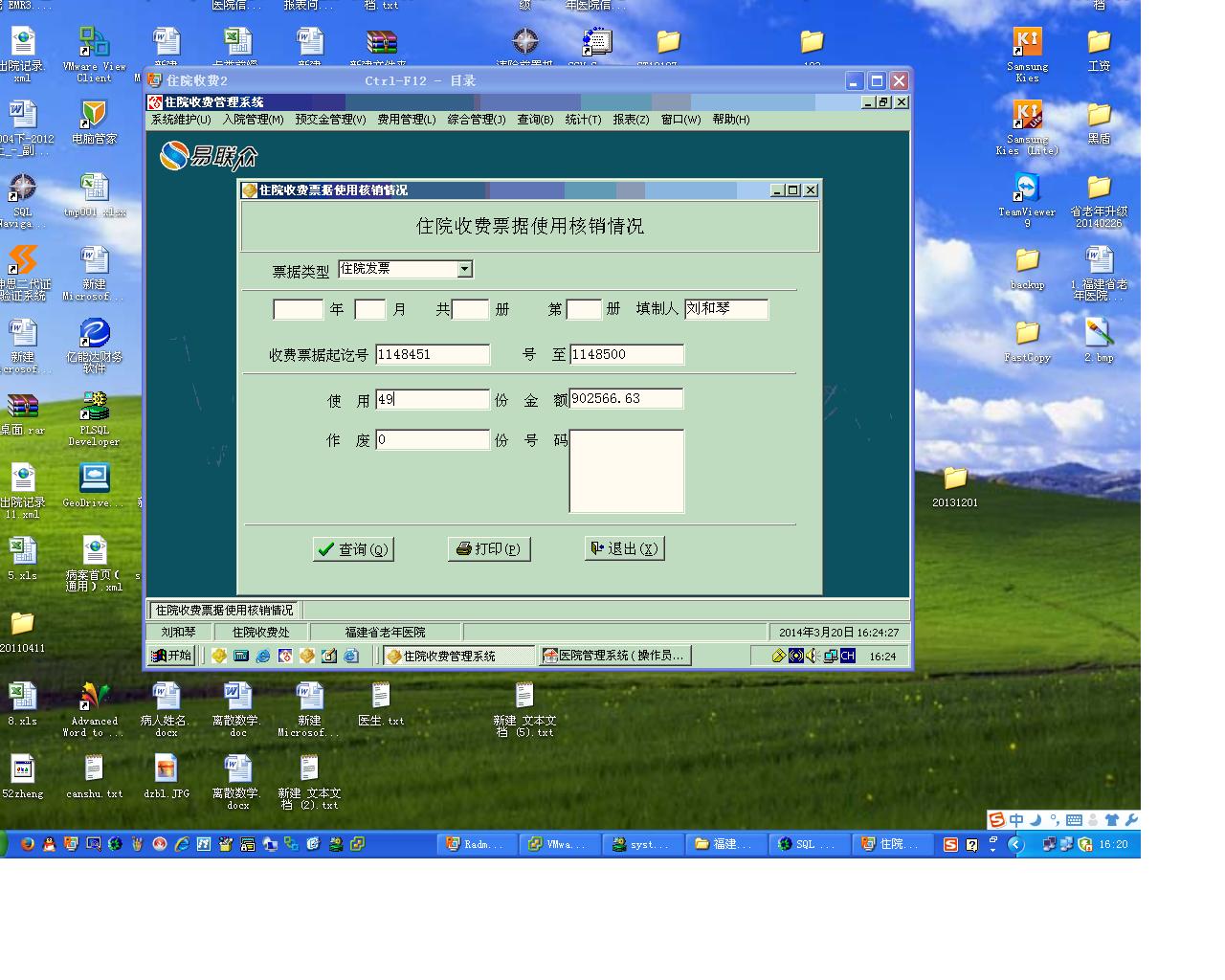Click the 退出(X) exit button

pos(625,548)
